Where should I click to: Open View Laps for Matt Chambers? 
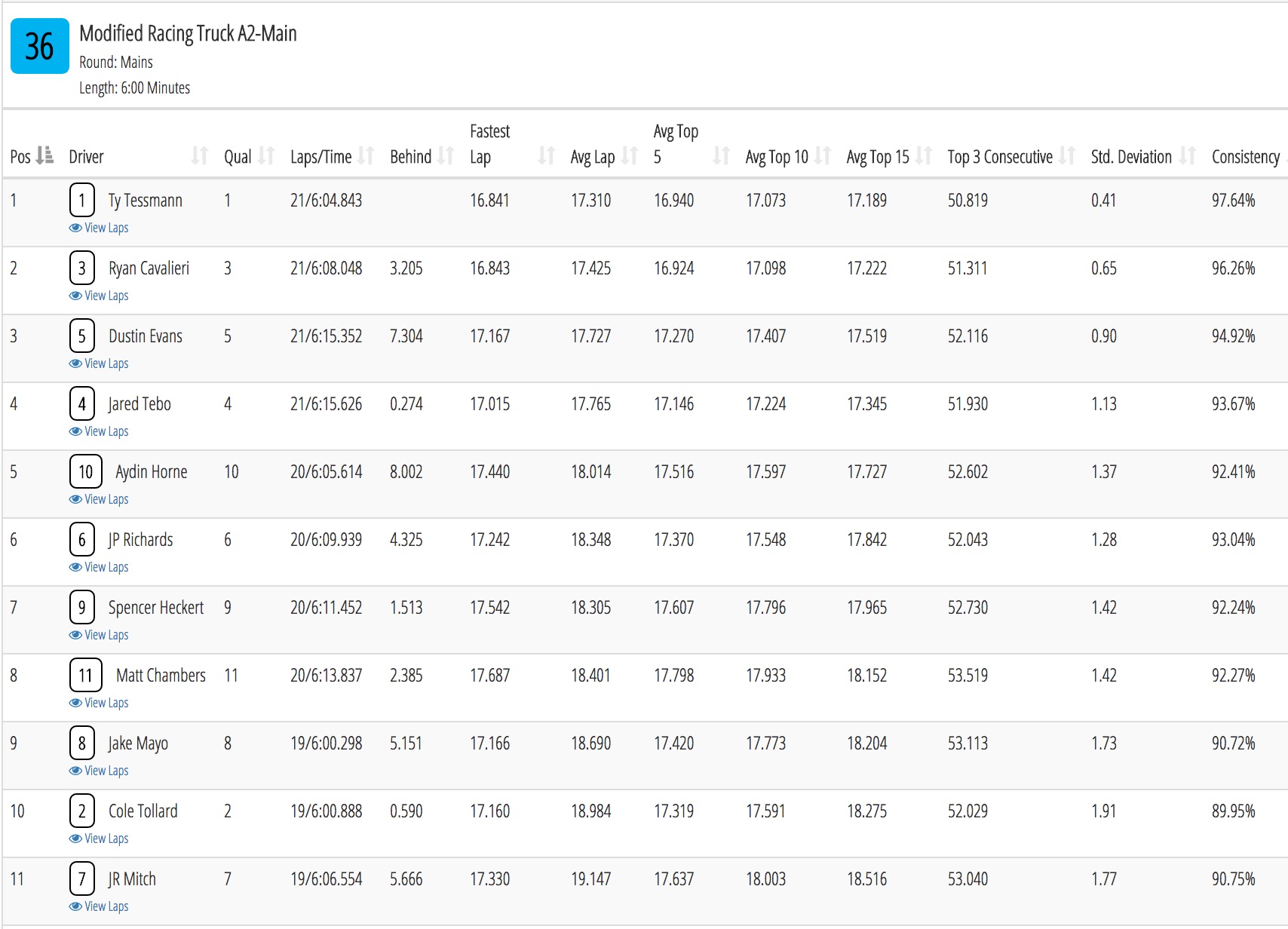(99, 703)
